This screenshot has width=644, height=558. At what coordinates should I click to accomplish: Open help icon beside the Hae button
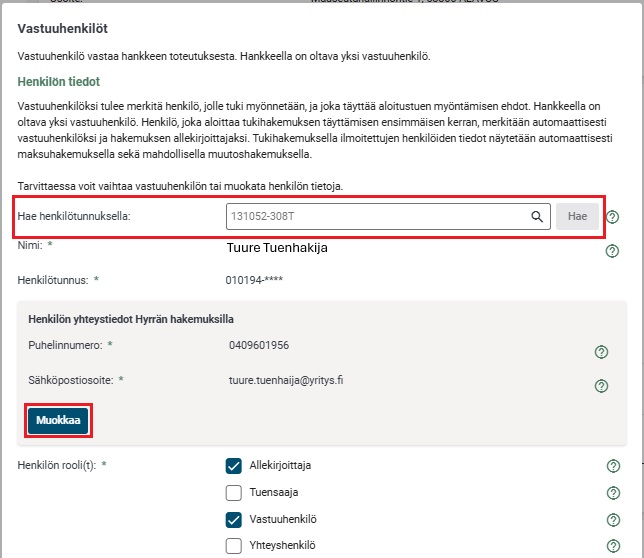tap(612, 217)
